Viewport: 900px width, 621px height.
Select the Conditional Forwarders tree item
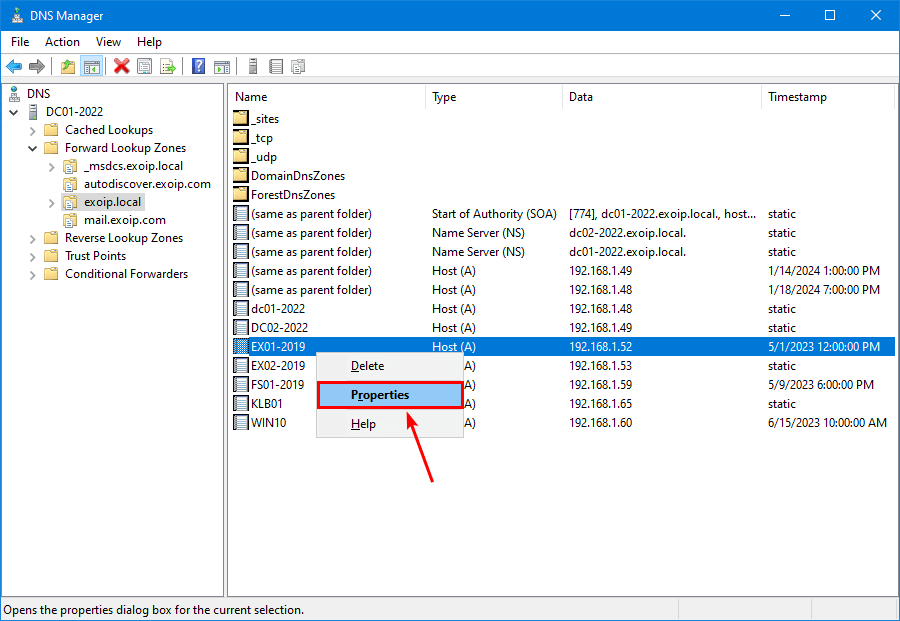coord(126,274)
